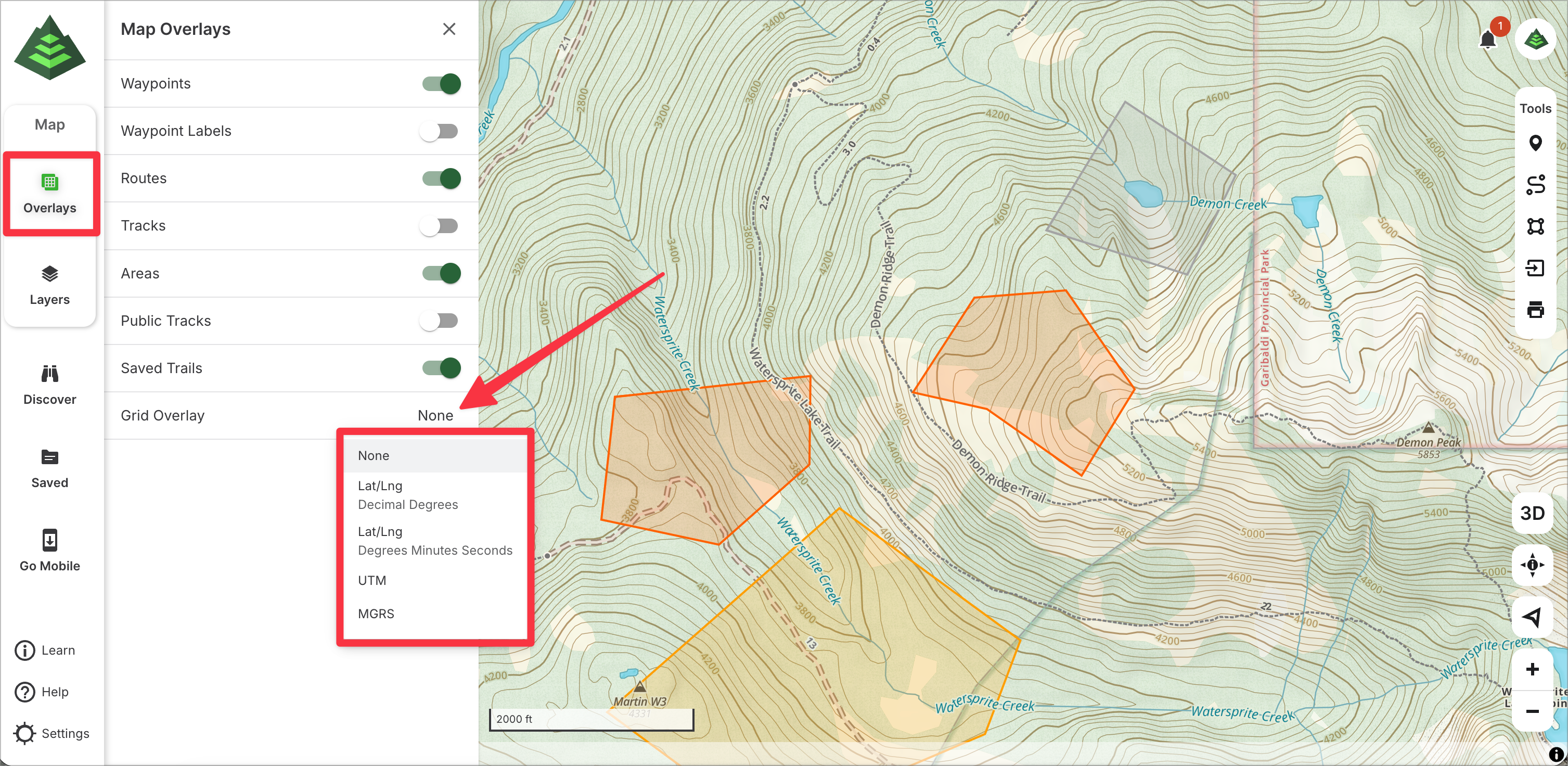Open the Saved sidebar section
1568x766 pixels.
coord(49,468)
